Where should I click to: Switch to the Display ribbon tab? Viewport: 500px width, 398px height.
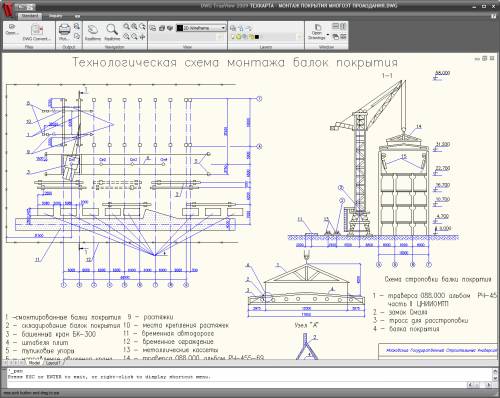(x=56, y=16)
